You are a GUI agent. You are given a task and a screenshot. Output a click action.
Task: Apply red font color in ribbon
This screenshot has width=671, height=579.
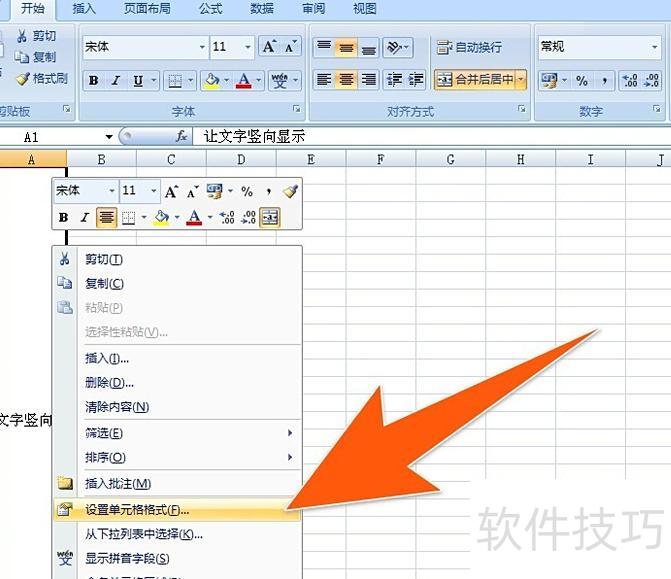point(243,80)
